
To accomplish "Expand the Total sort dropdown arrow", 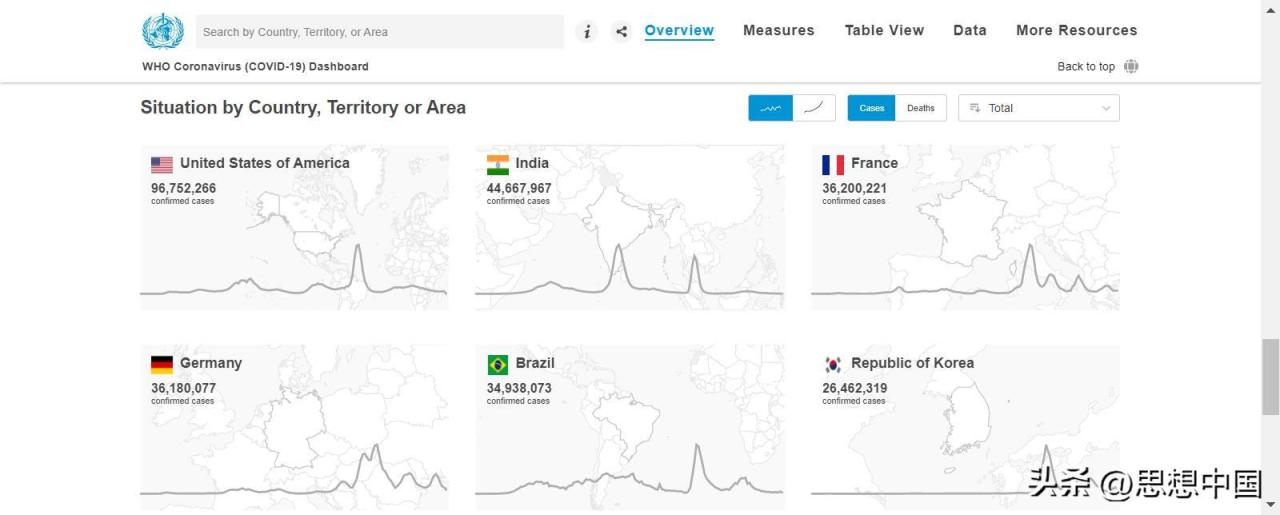I will [x=1106, y=108].
